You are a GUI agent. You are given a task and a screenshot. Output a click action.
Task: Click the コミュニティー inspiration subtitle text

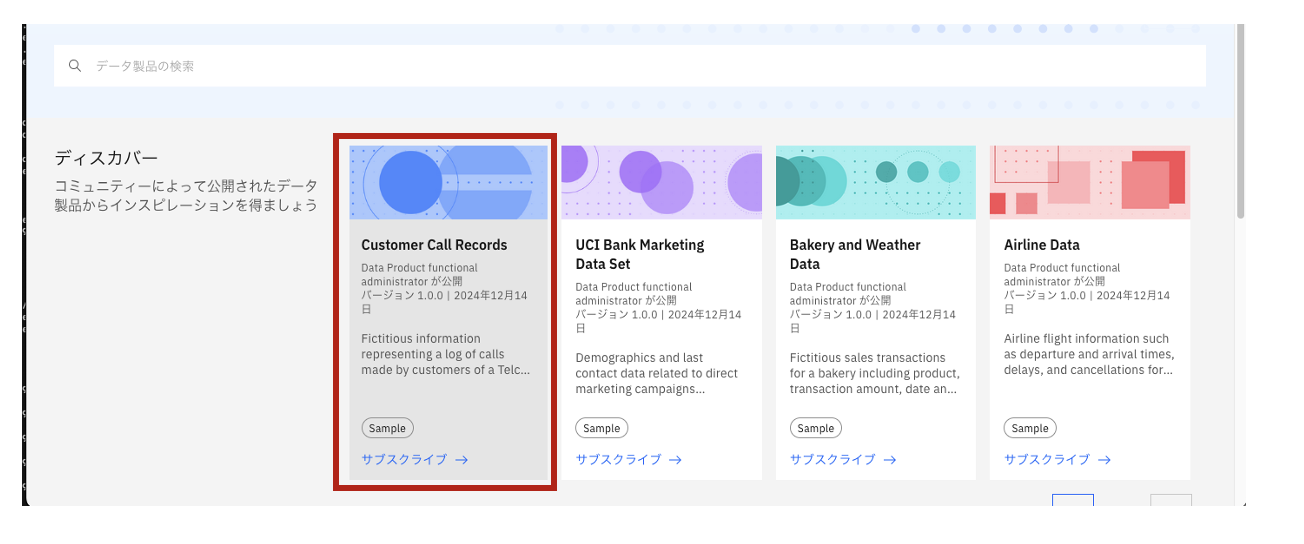coord(186,196)
